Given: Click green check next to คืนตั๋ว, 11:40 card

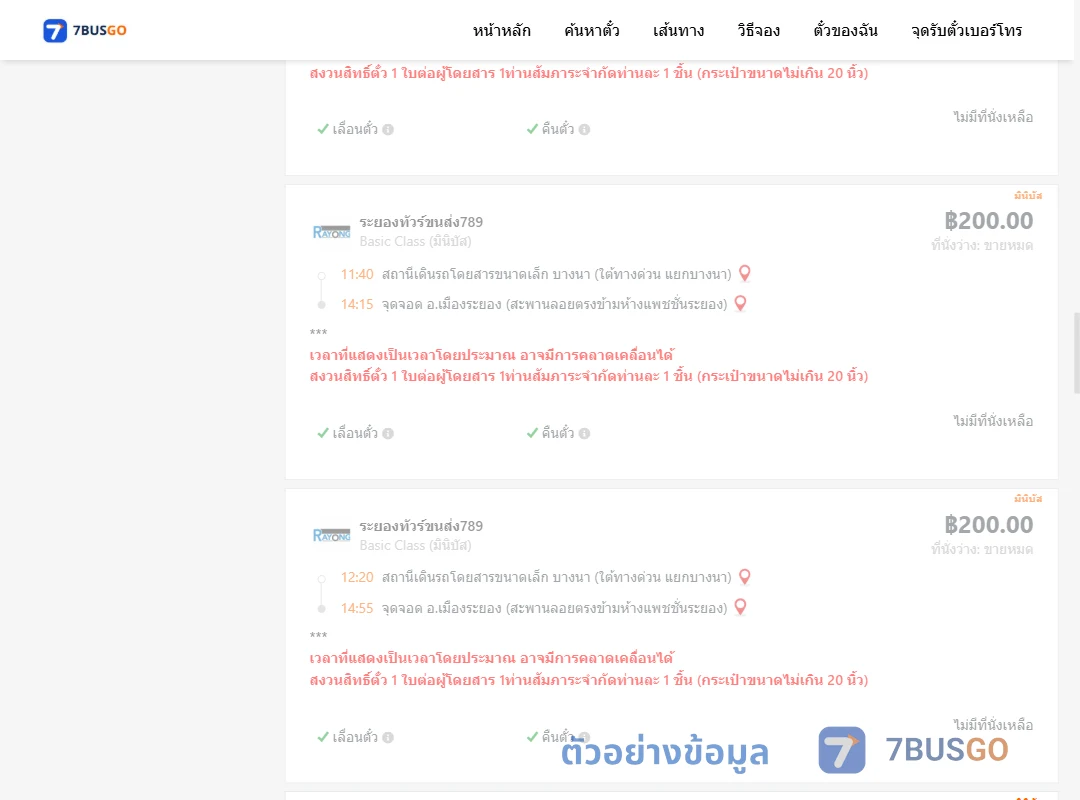Looking at the screenshot, I should coord(532,433).
